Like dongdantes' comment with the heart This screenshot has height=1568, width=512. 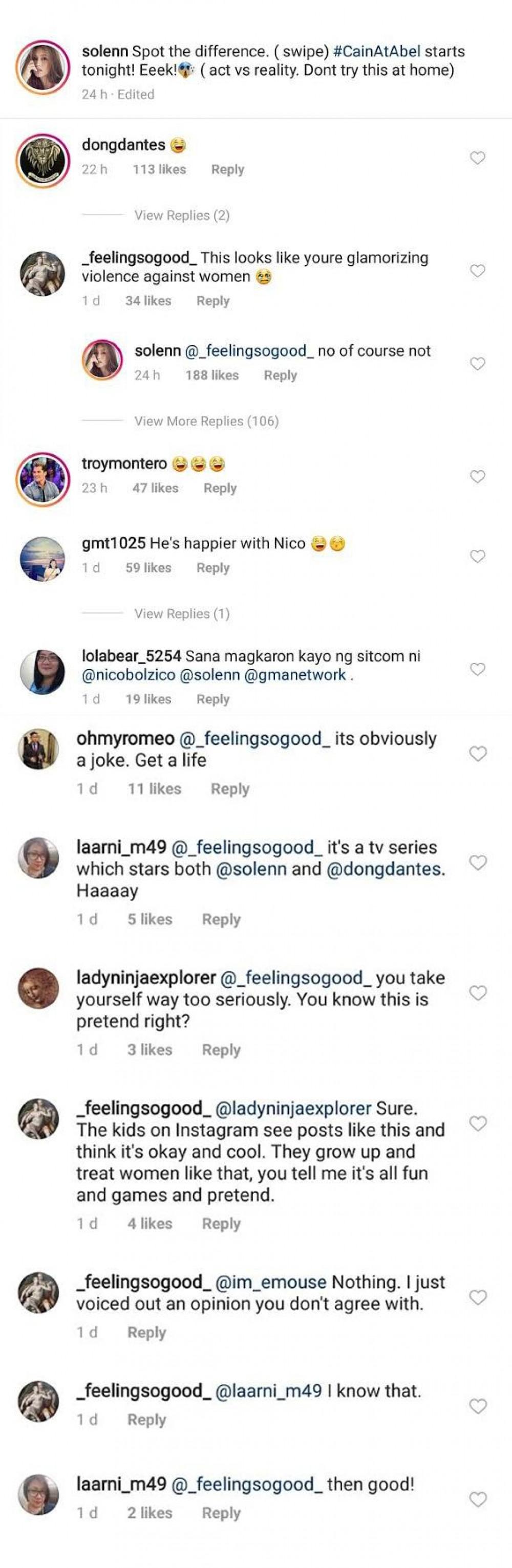(x=478, y=158)
